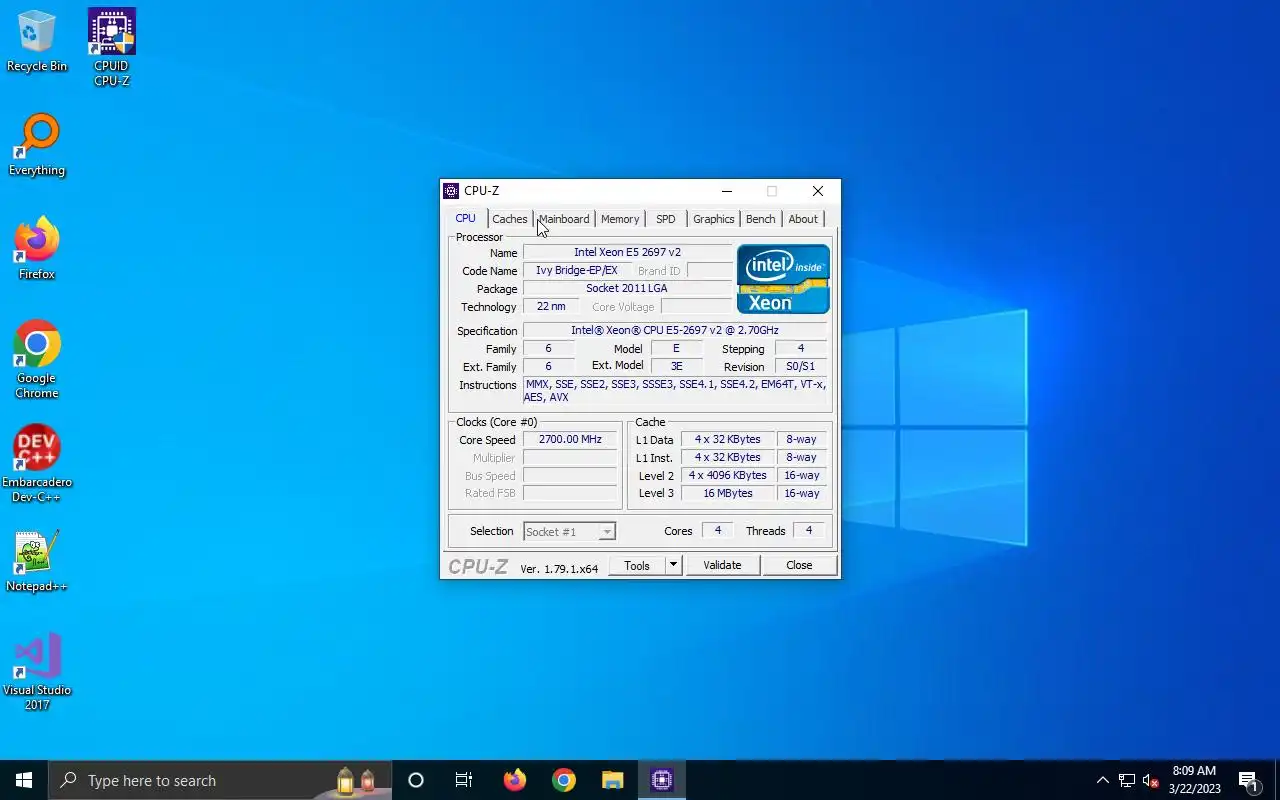Click the Threads count field
1280x800 pixels.
pos(809,530)
